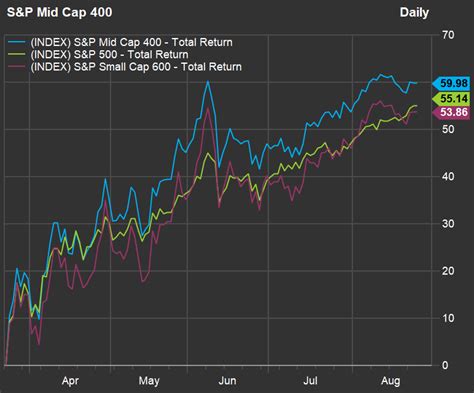
Task: Click the S&P Mid Cap 400 chart title
Action: click(x=59, y=13)
